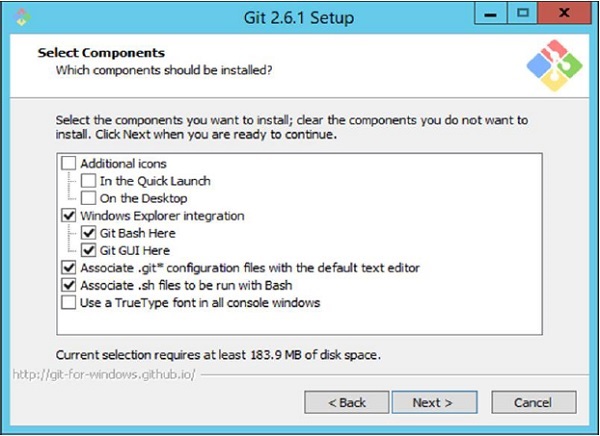Viewport: 600px width, 436px height.
Task: Uncheck Associate .git* configuration files option
Action: 68,268
